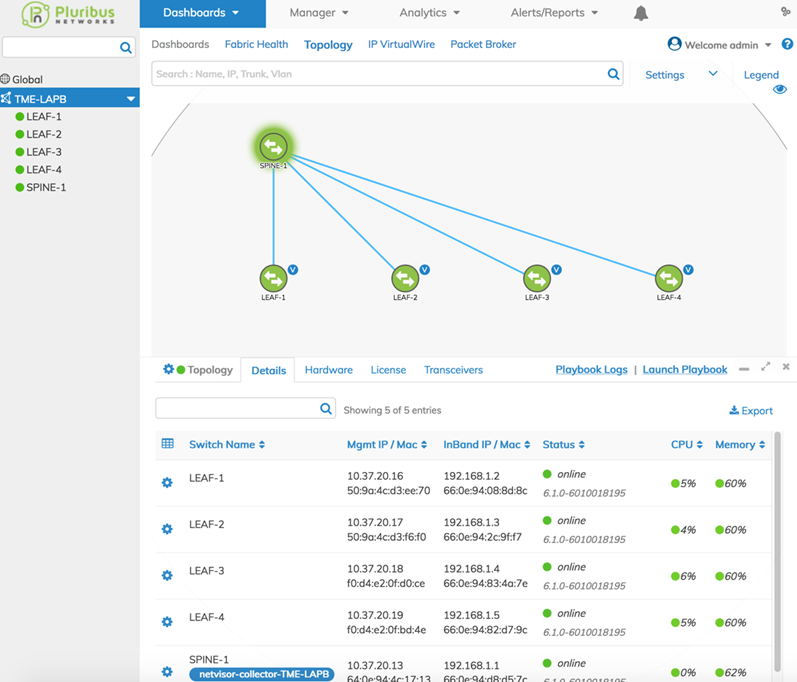Open the gear menu for LEAF-3 row
797x682 pixels.
pyautogui.click(x=167, y=575)
